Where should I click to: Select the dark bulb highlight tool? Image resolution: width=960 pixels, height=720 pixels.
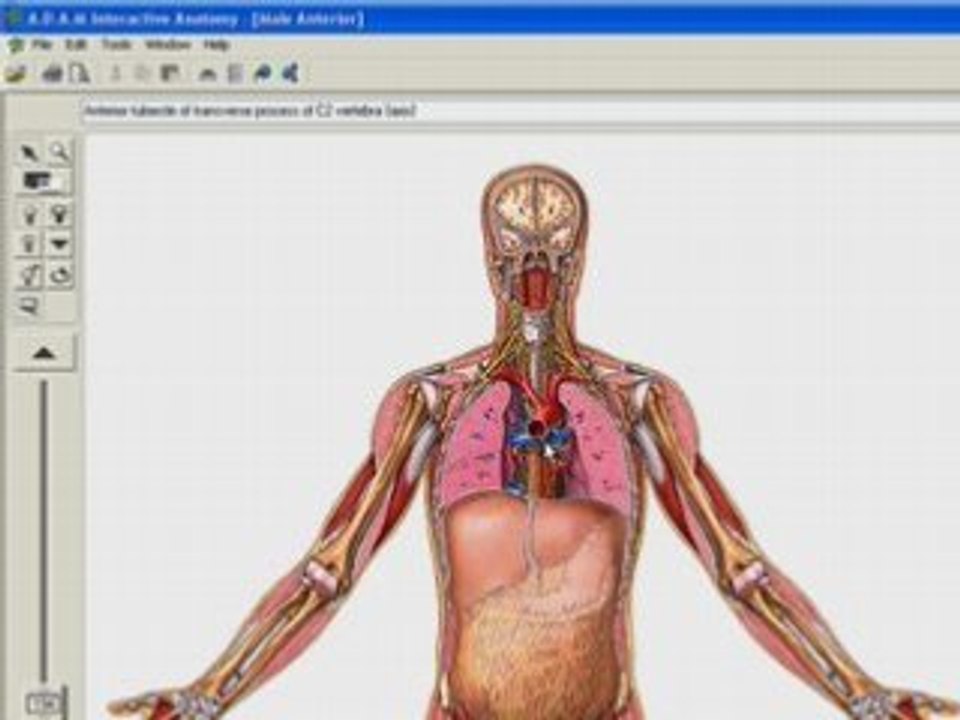[59, 214]
